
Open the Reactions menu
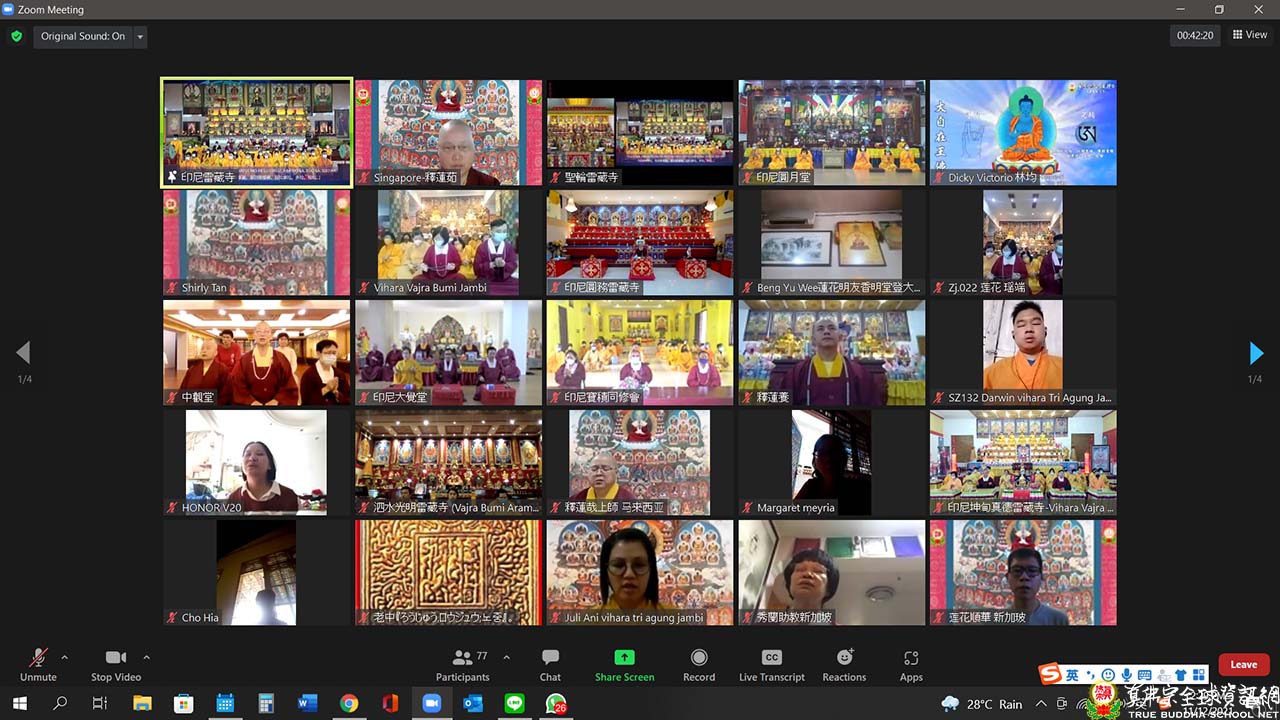844,664
